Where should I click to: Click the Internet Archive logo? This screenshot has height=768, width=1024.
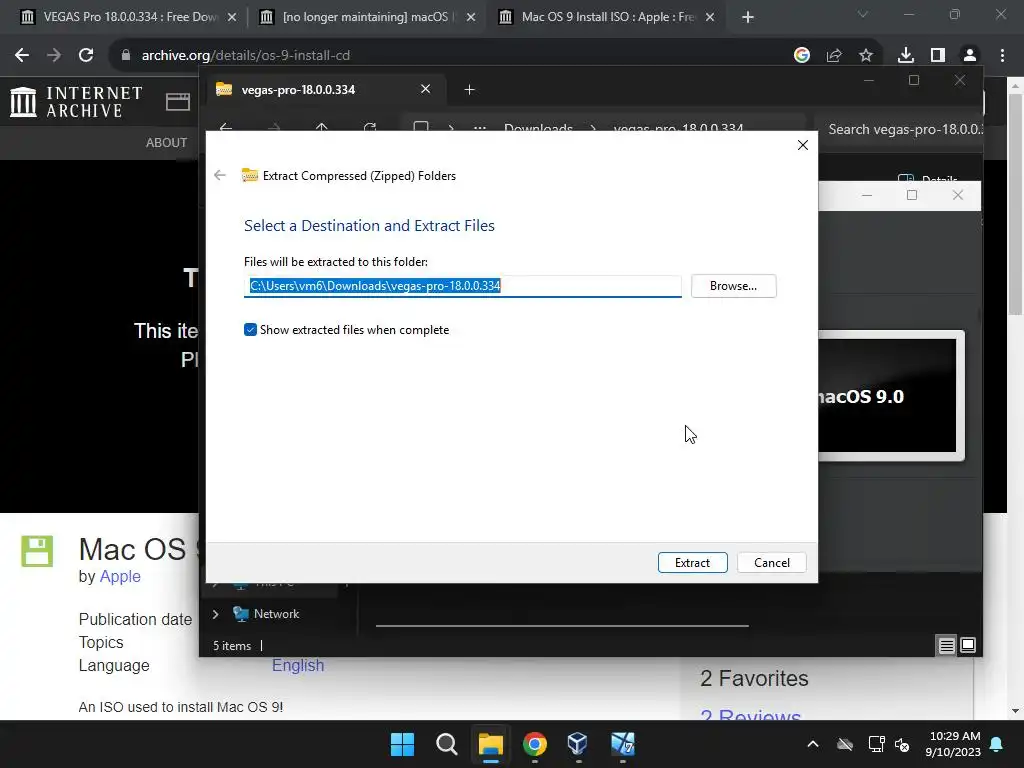coord(76,102)
